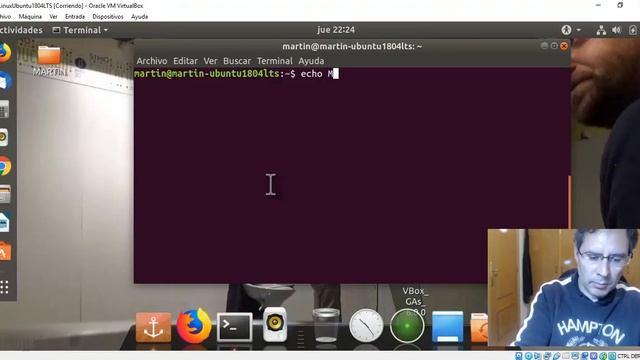Open the speaker app in the bottom dock

pyautogui.click(x=275, y=325)
